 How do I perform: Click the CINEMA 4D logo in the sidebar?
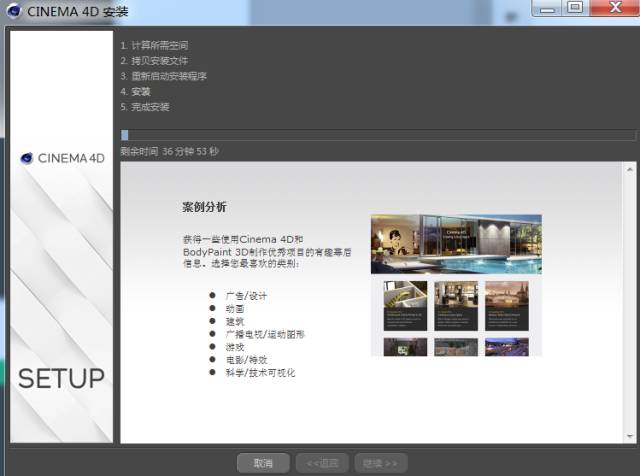(61, 158)
